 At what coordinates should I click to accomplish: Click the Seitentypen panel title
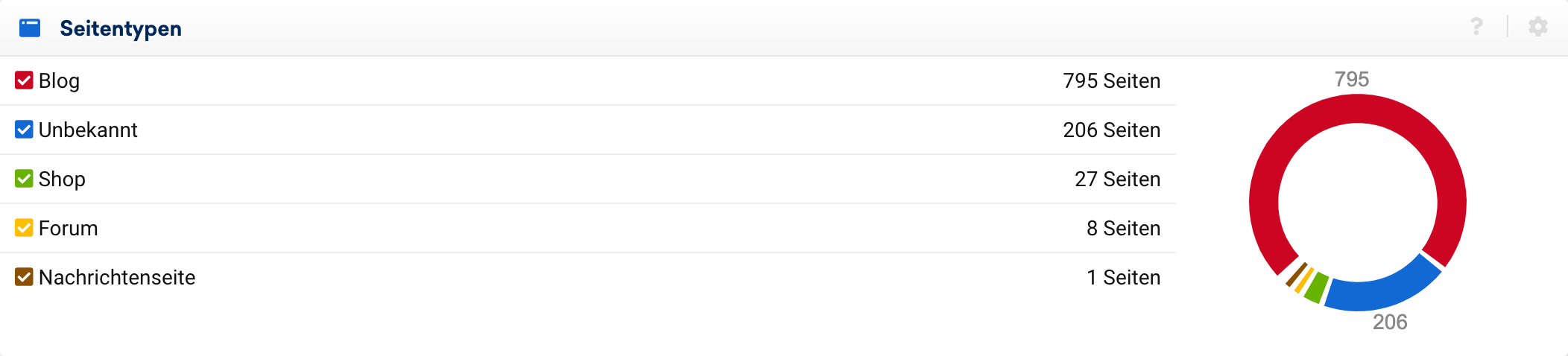click(121, 28)
